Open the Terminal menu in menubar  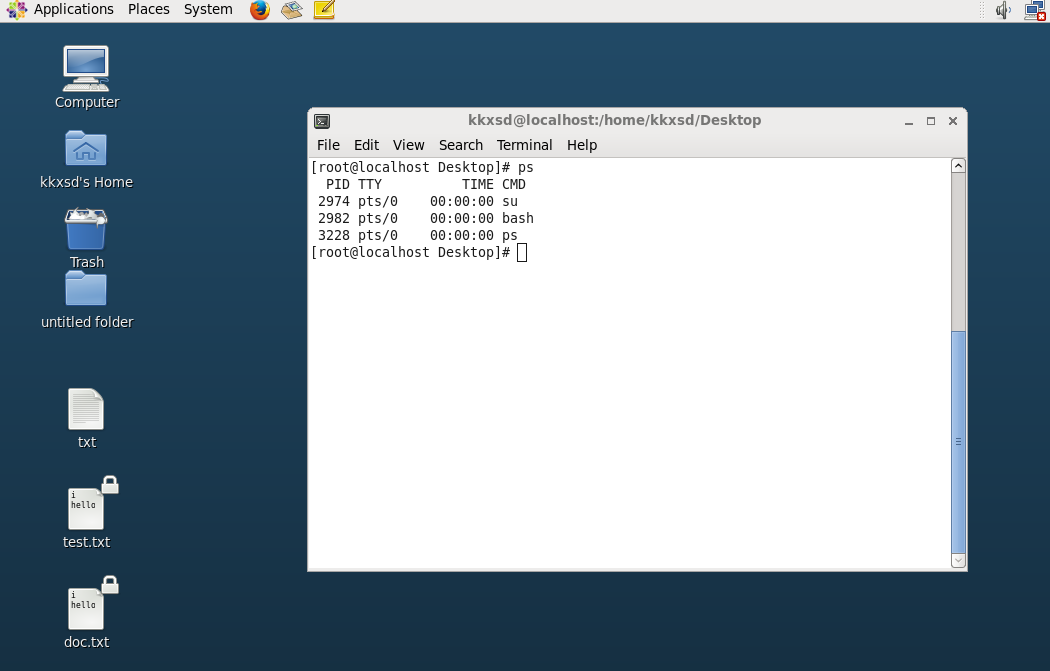[x=524, y=145]
